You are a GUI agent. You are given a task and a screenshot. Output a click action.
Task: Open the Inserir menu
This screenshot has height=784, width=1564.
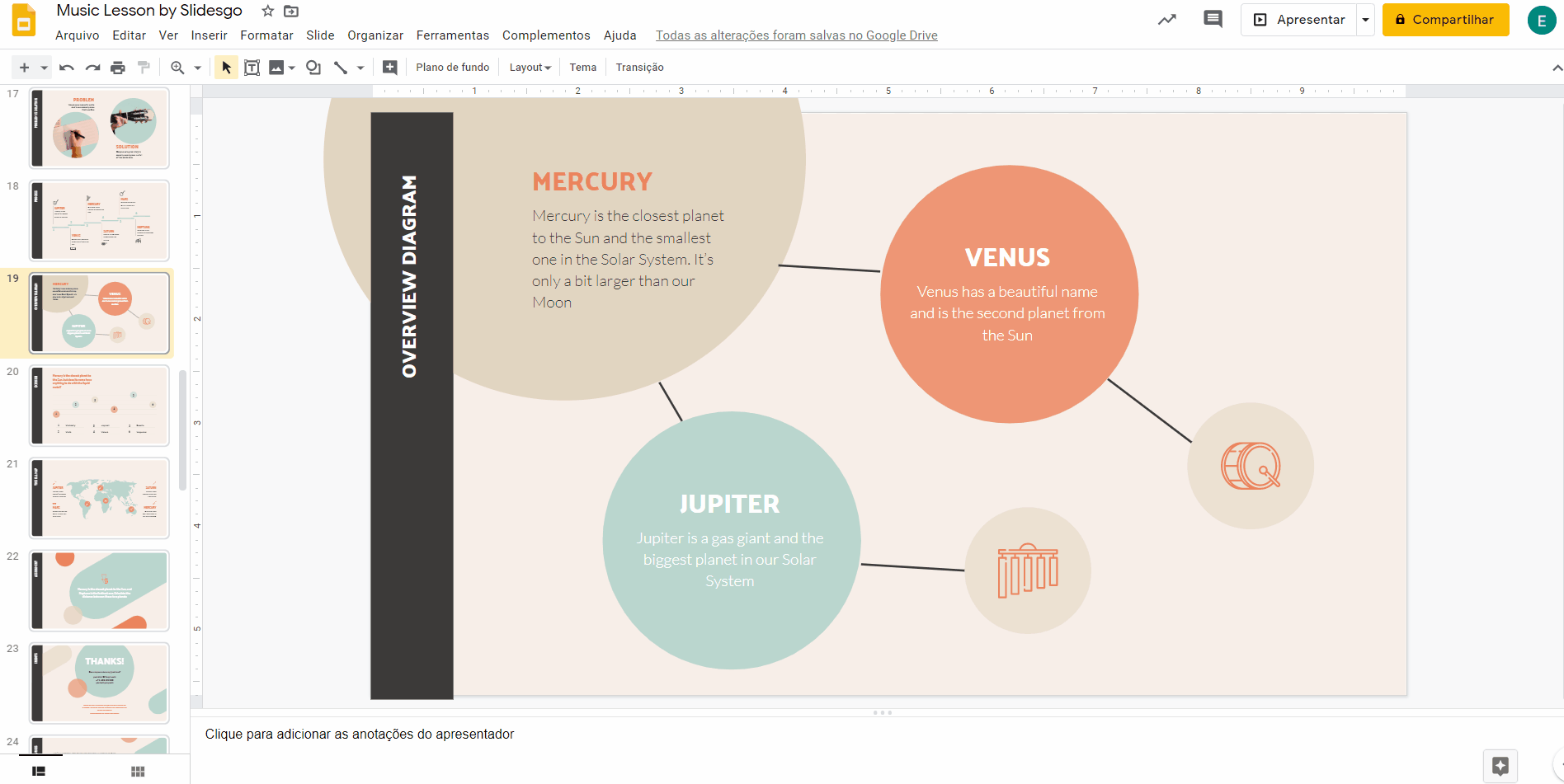coord(210,35)
